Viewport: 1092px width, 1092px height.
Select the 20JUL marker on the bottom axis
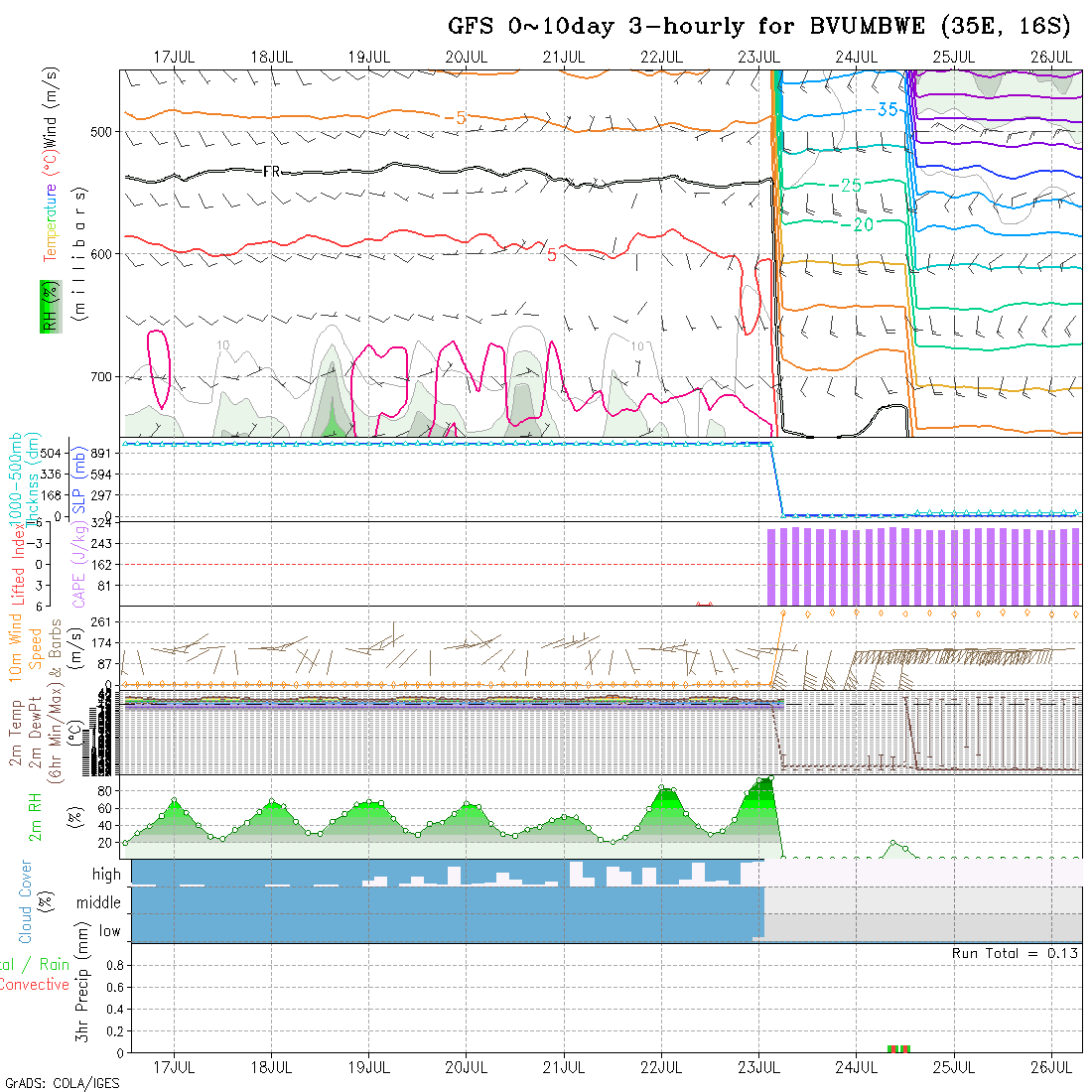click(466, 1067)
